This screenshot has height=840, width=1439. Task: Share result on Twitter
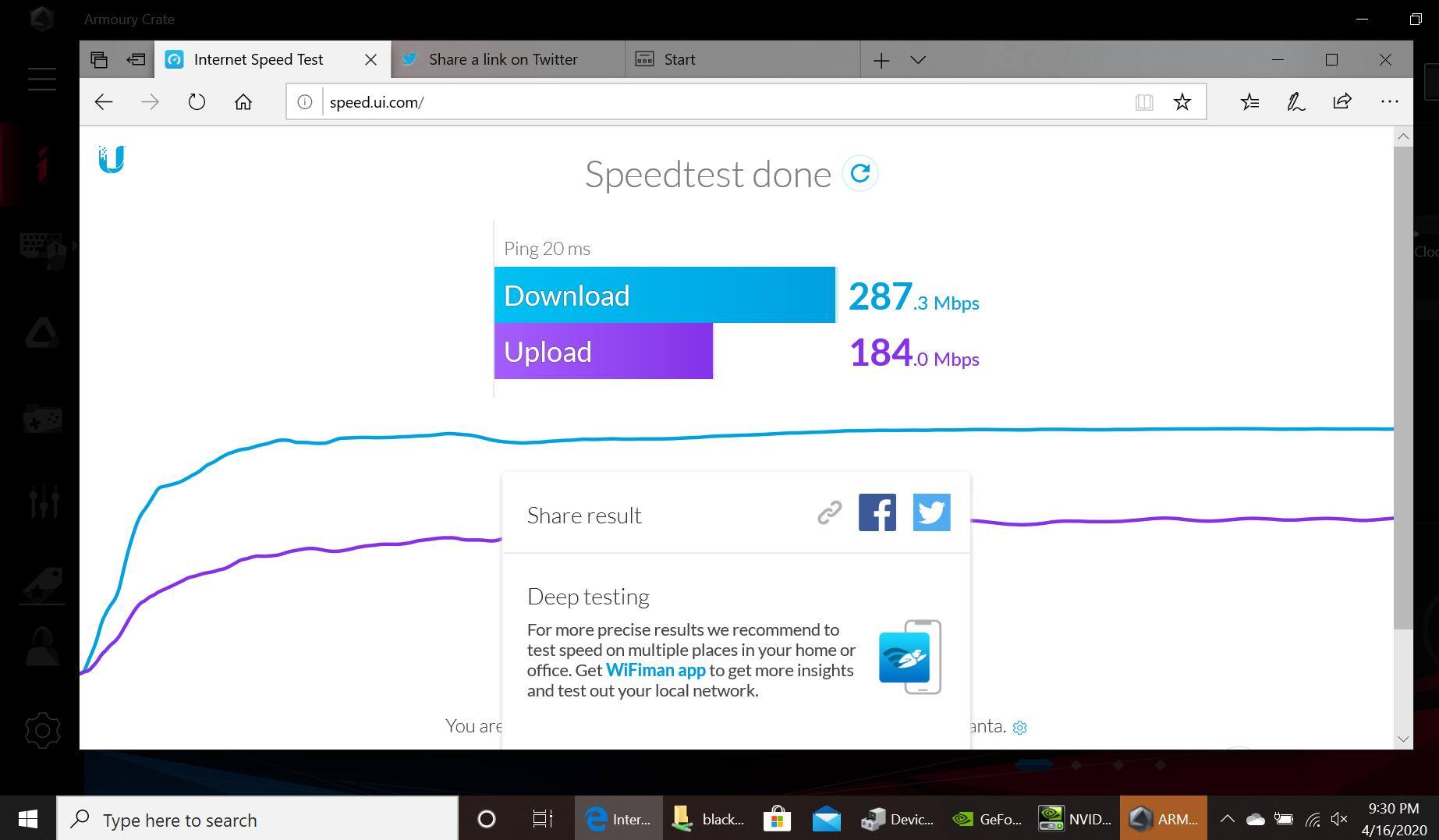(x=931, y=512)
